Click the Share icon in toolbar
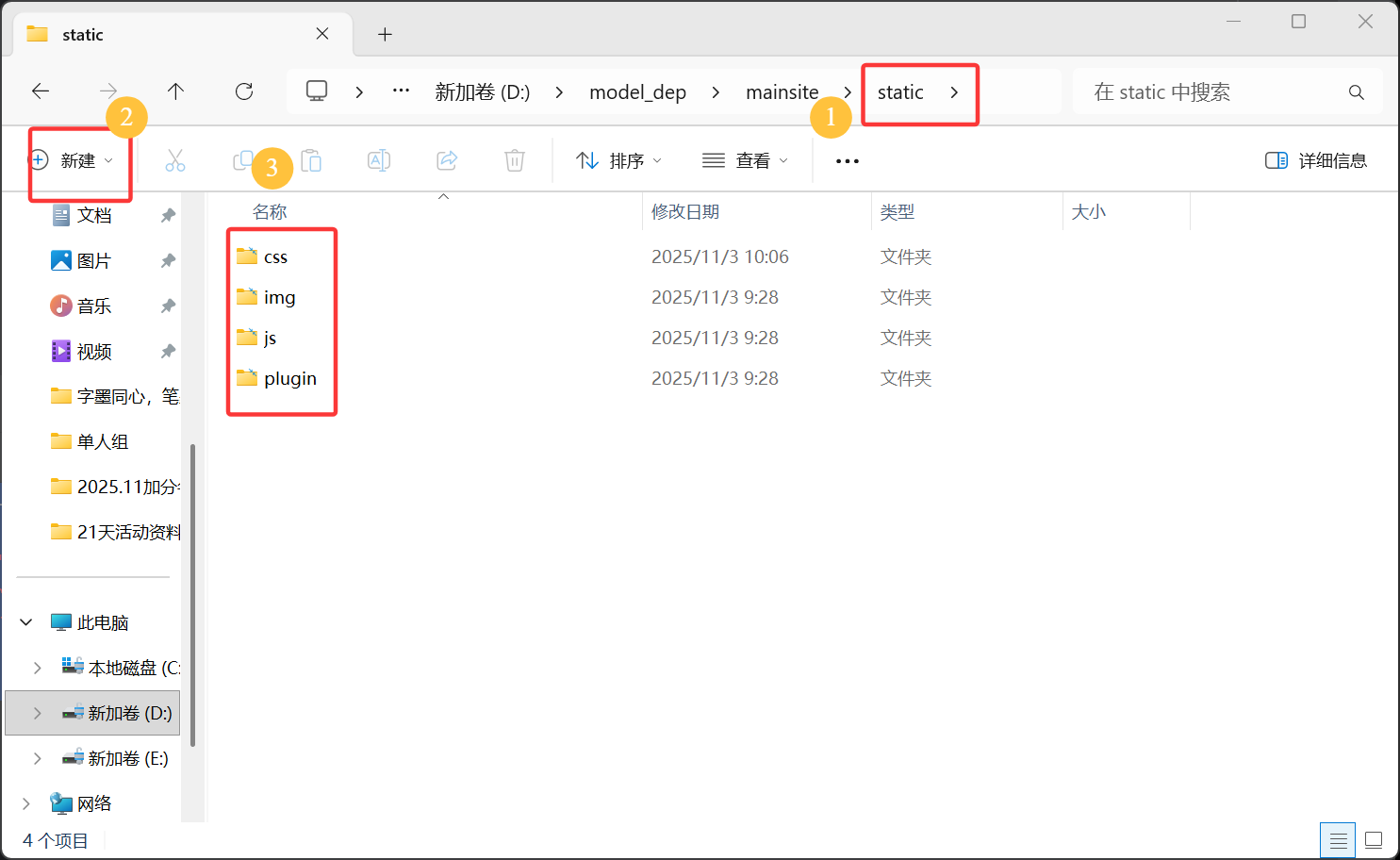 pyautogui.click(x=447, y=160)
